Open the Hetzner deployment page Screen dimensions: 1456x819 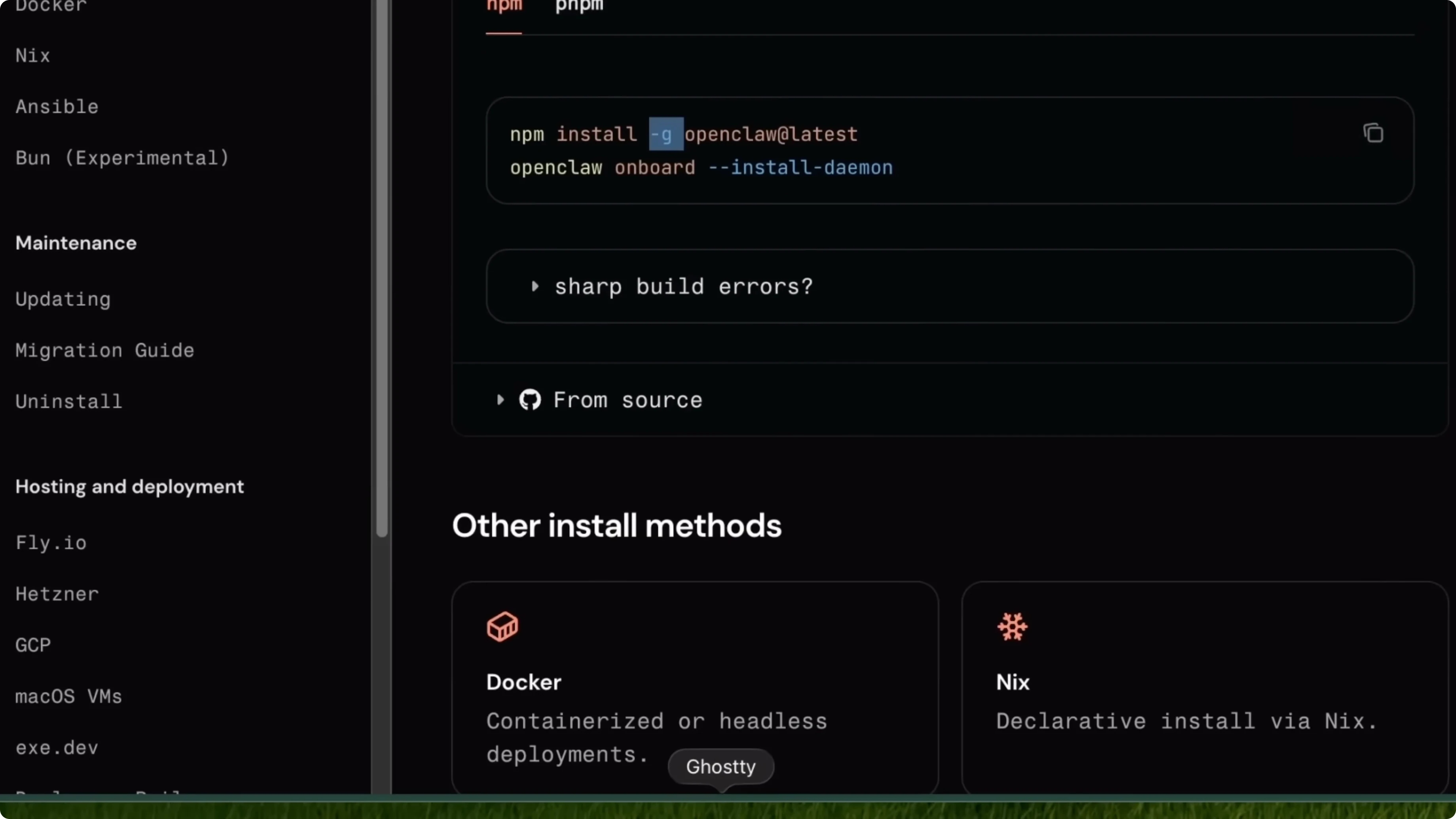(x=56, y=594)
